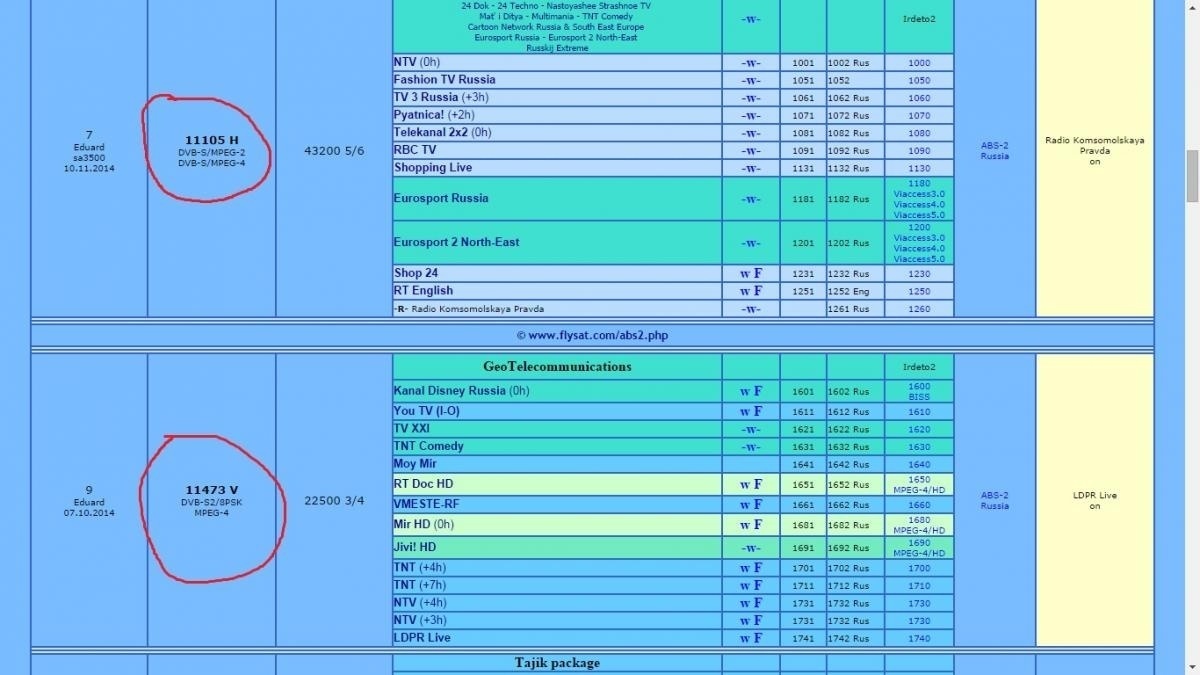Click the w F link in RT English row

(751, 291)
